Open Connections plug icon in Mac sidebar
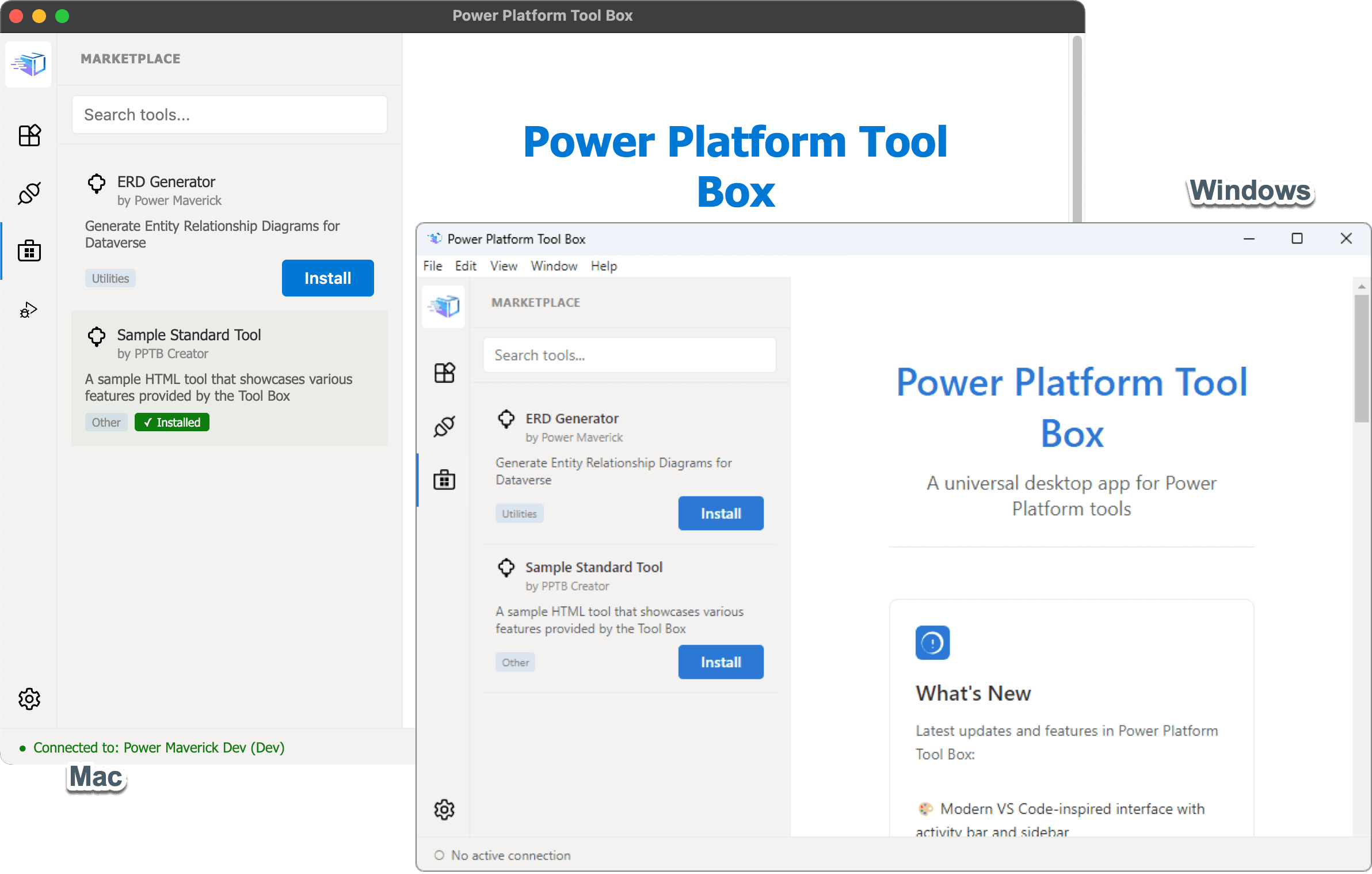This screenshot has width=1372, height=874. pos(29,193)
